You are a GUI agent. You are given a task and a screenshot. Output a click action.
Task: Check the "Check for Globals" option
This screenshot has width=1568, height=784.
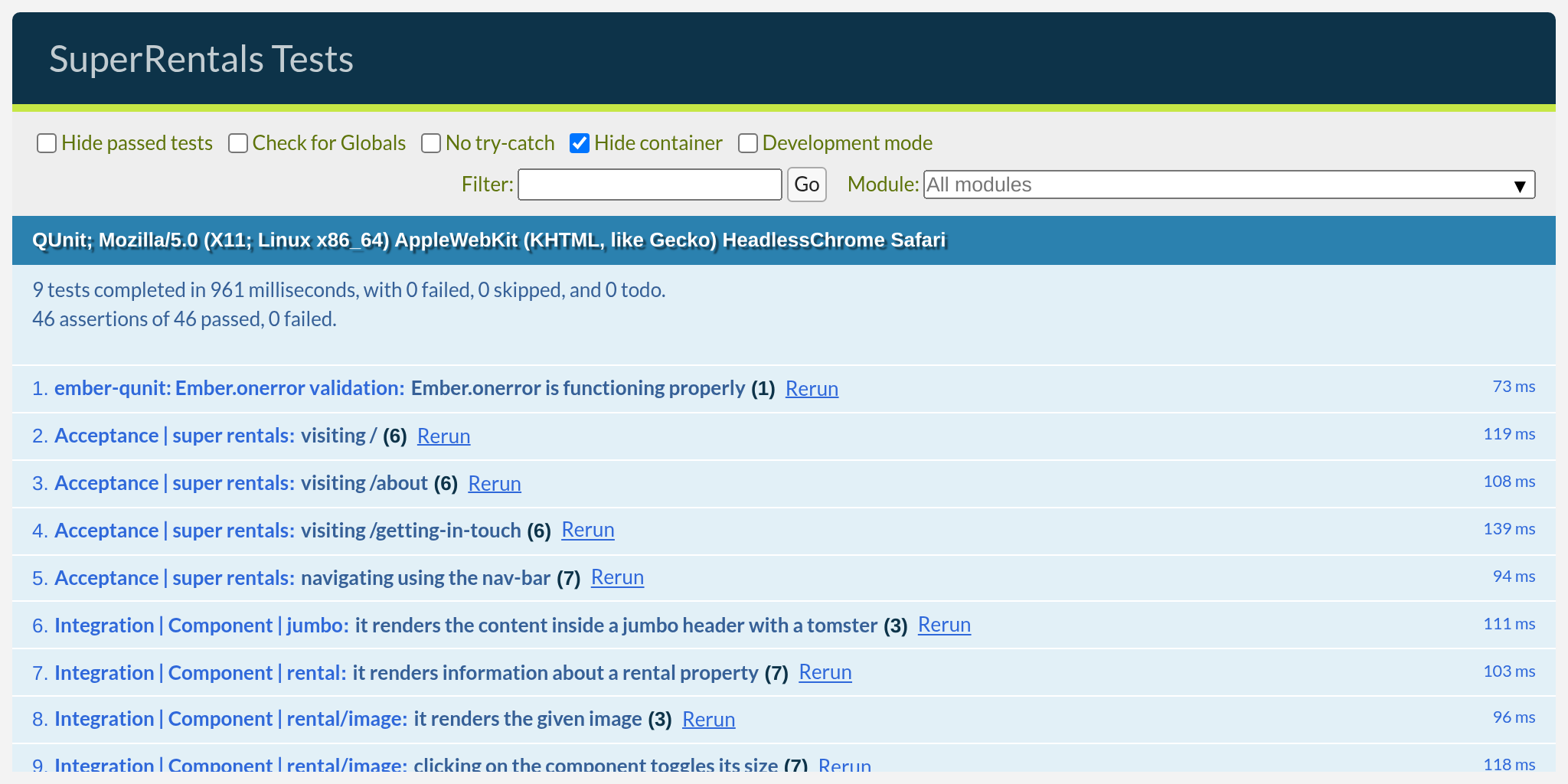click(x=238, y=143)
